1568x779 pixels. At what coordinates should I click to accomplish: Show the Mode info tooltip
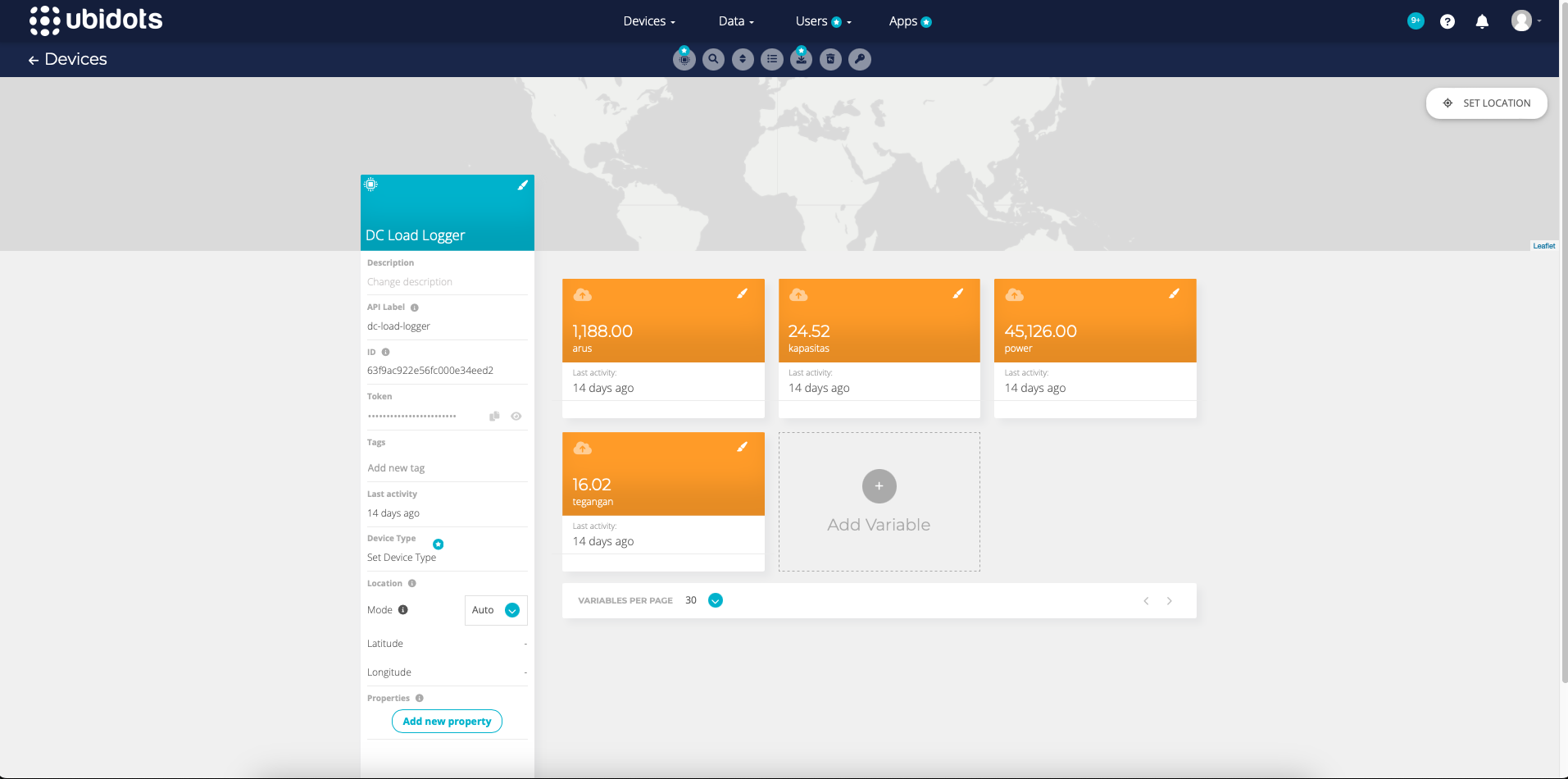click(x=403, y=610)
